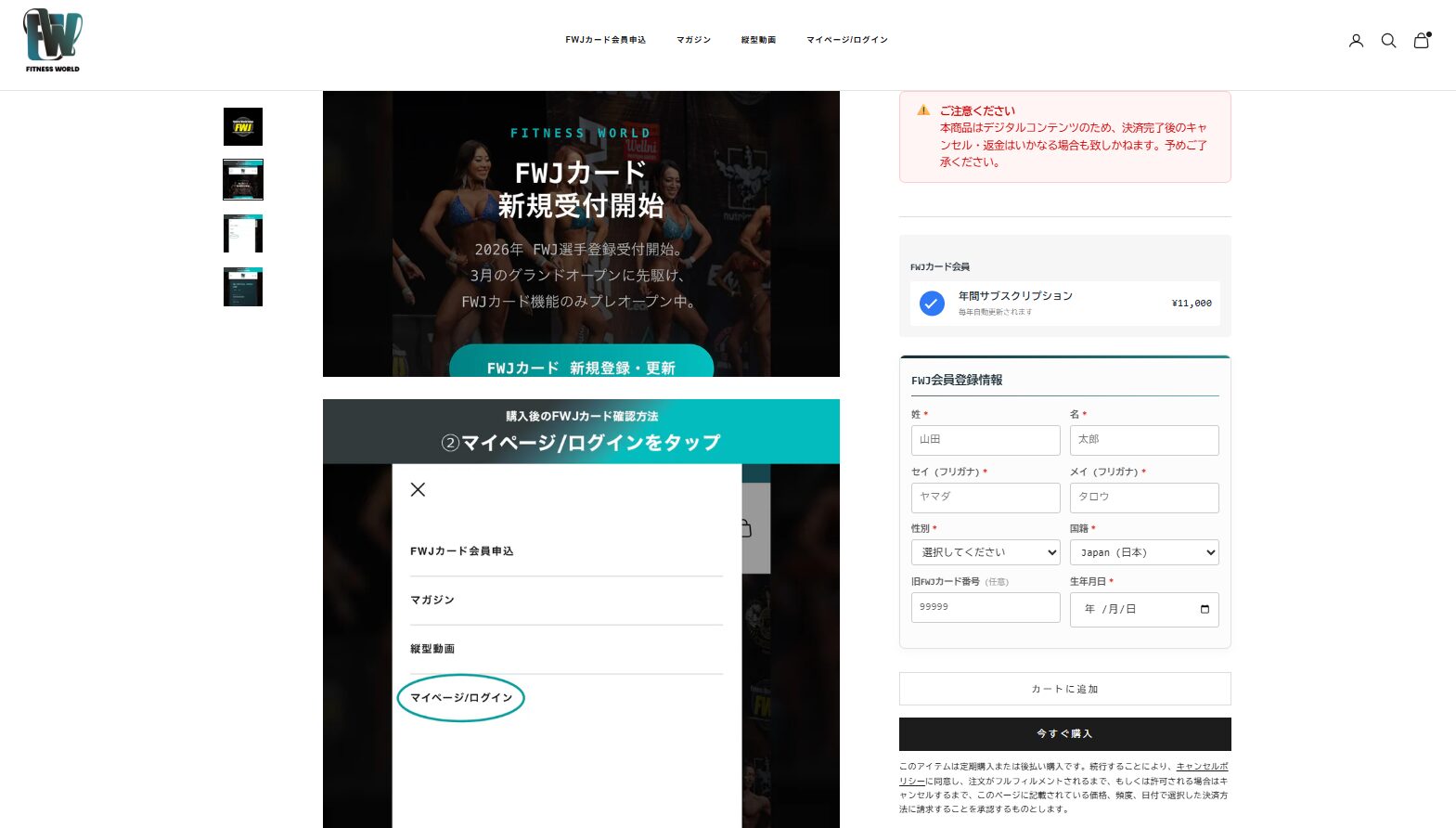This screenshot has height=828, width=1456.
Task: Select the fourth product thumbnail
Action: pos(243,288)
